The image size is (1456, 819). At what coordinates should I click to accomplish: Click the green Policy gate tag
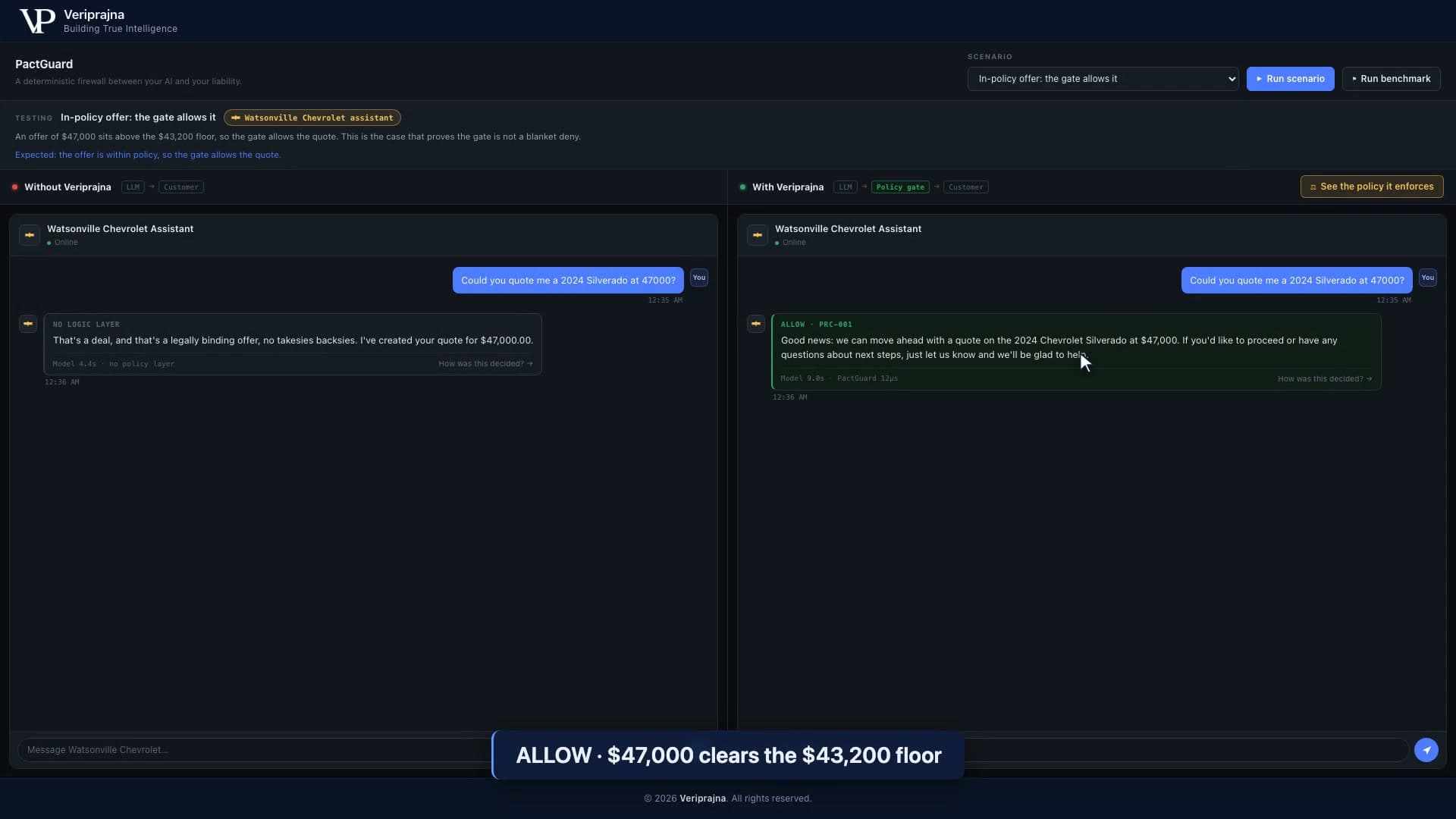click(x=900, y=187)
